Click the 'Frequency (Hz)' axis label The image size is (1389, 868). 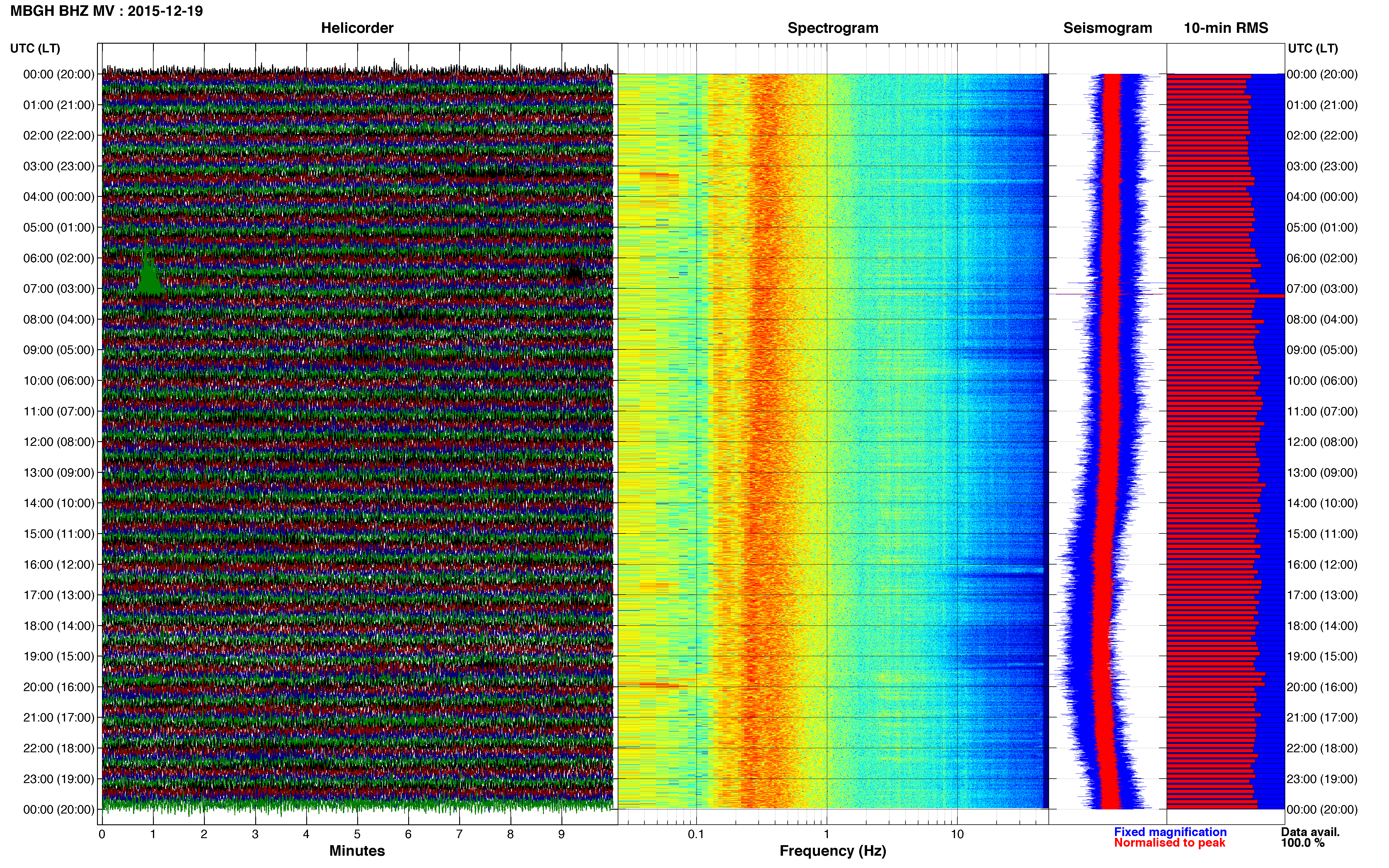(833, 851)
